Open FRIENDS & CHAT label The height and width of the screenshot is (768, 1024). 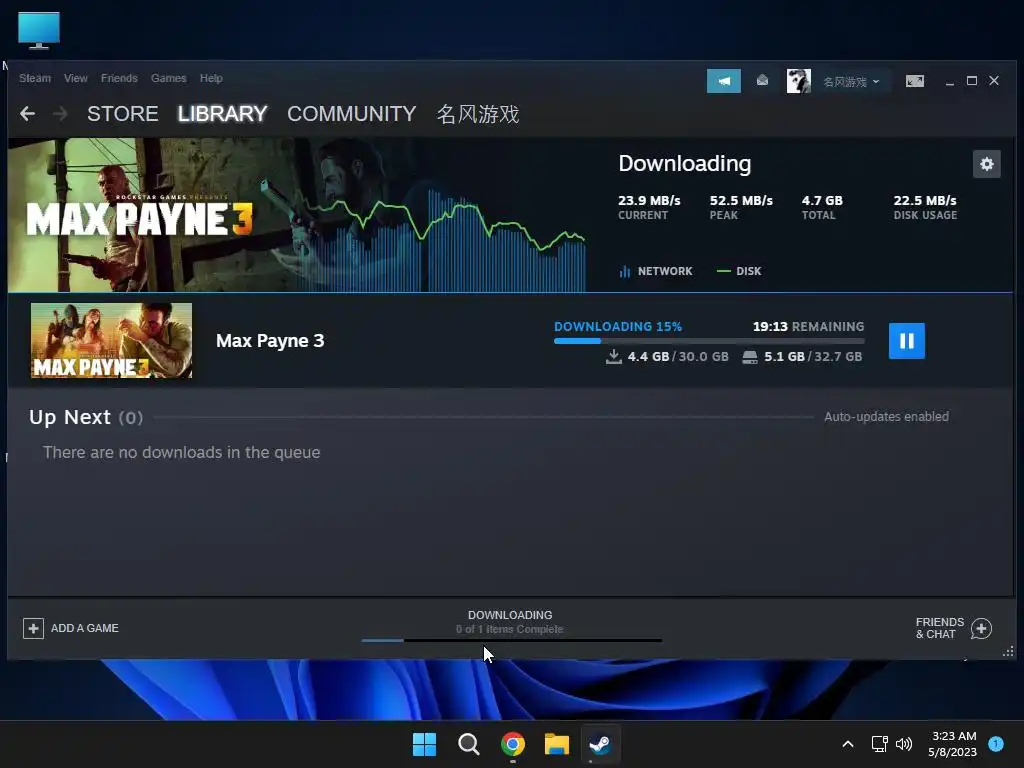(940, 628)
